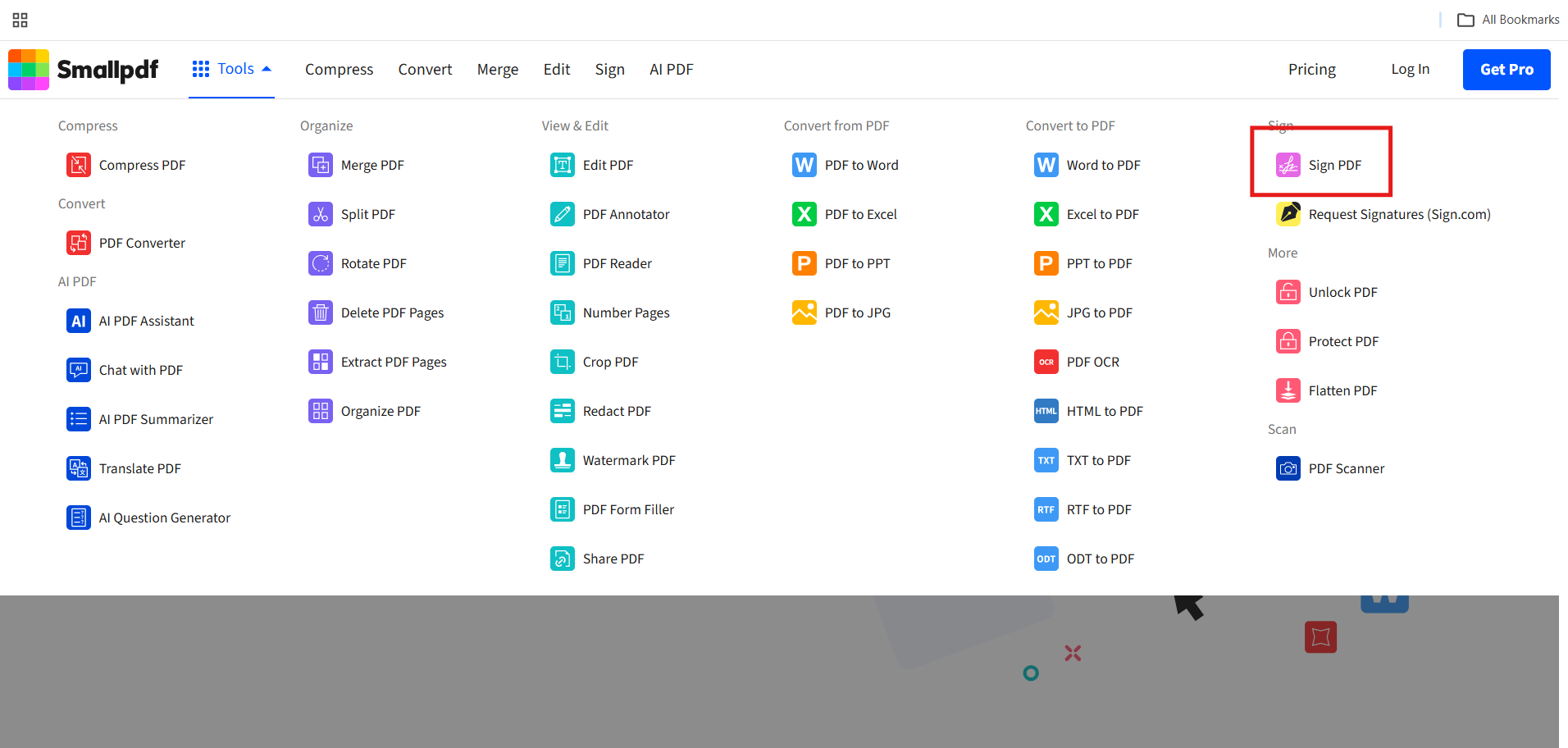Click the PDF to Excel icon
The width and height of the screenshot is (1568, 748).
[805, 214]
